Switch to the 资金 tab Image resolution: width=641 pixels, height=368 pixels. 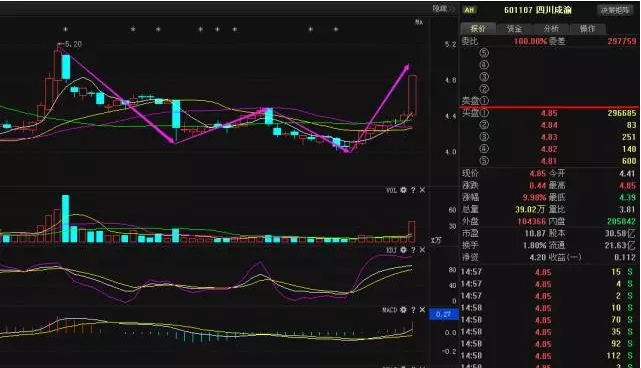coord(514,29)
